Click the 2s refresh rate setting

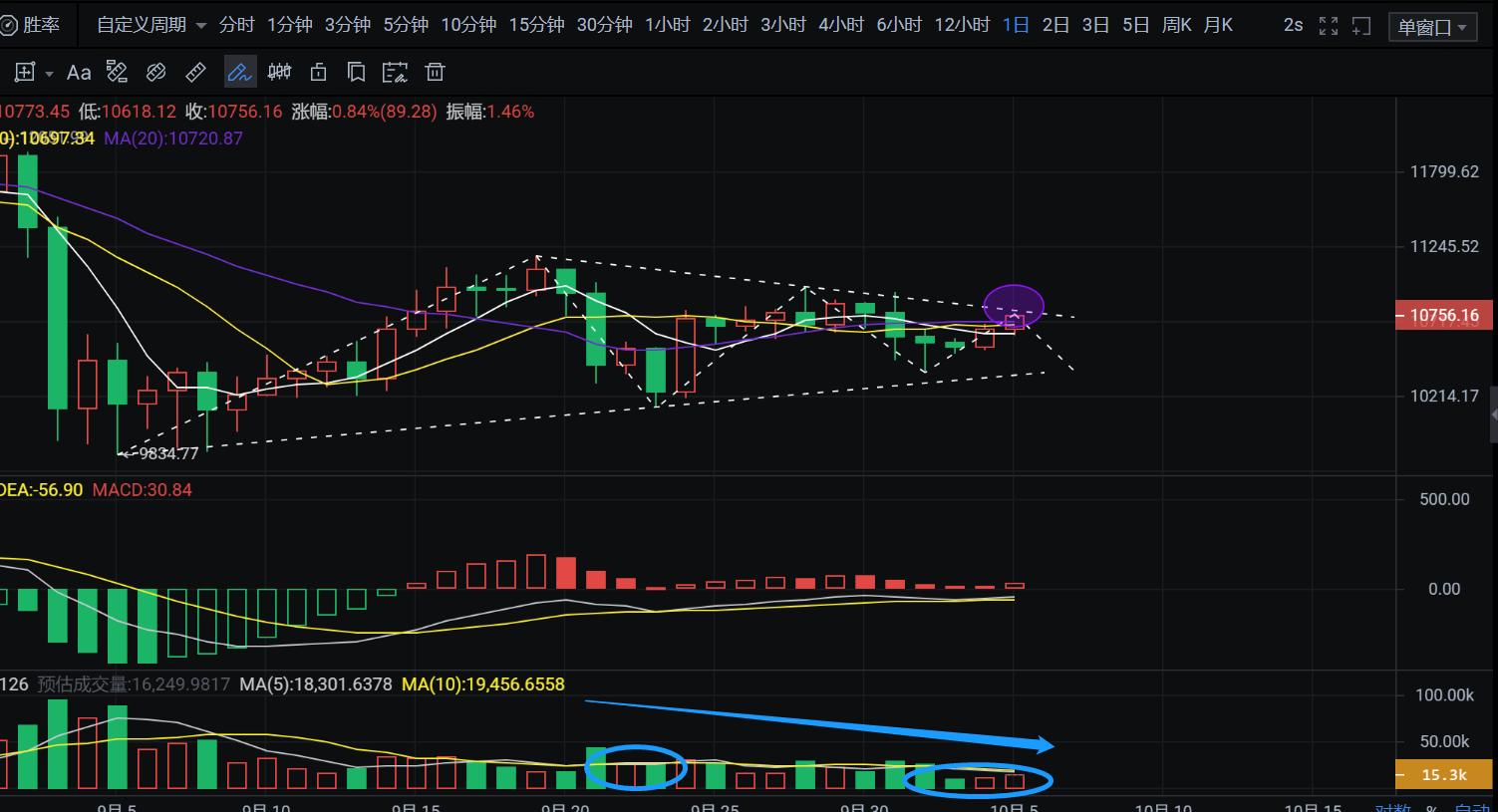(1293, 25)
